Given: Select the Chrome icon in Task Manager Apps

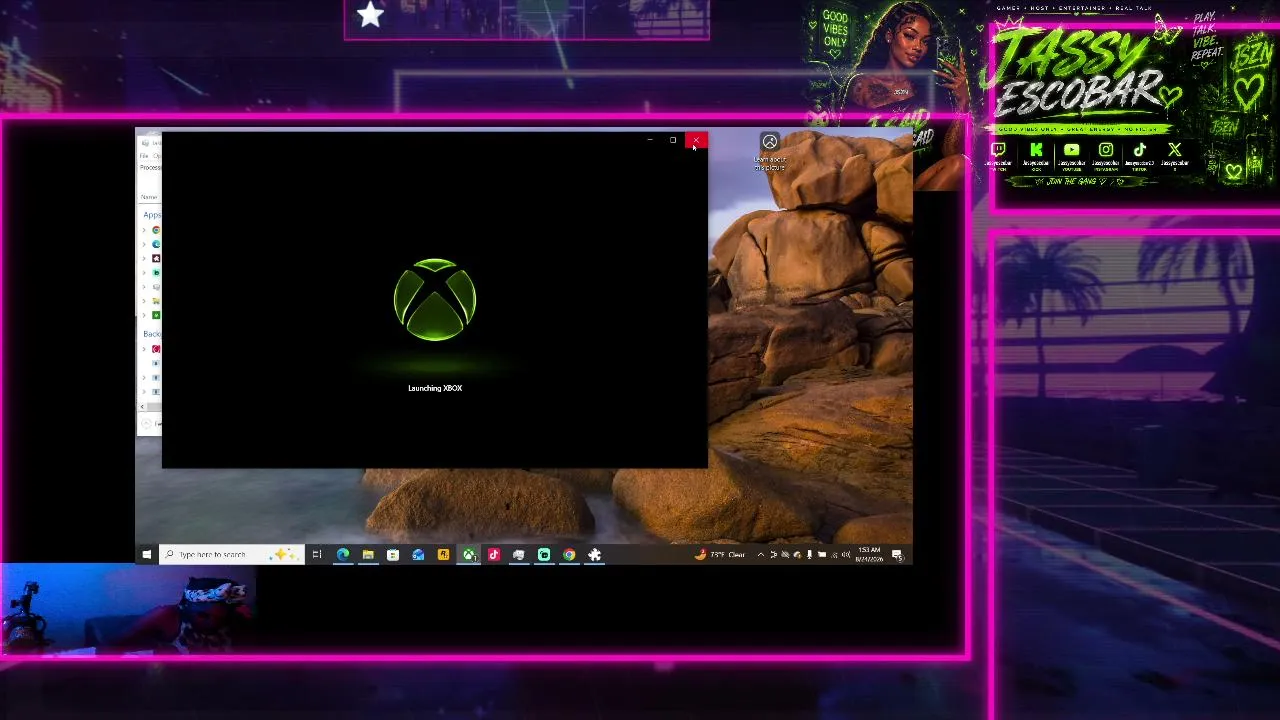Looking at the screenshot, I should [156, 230].
